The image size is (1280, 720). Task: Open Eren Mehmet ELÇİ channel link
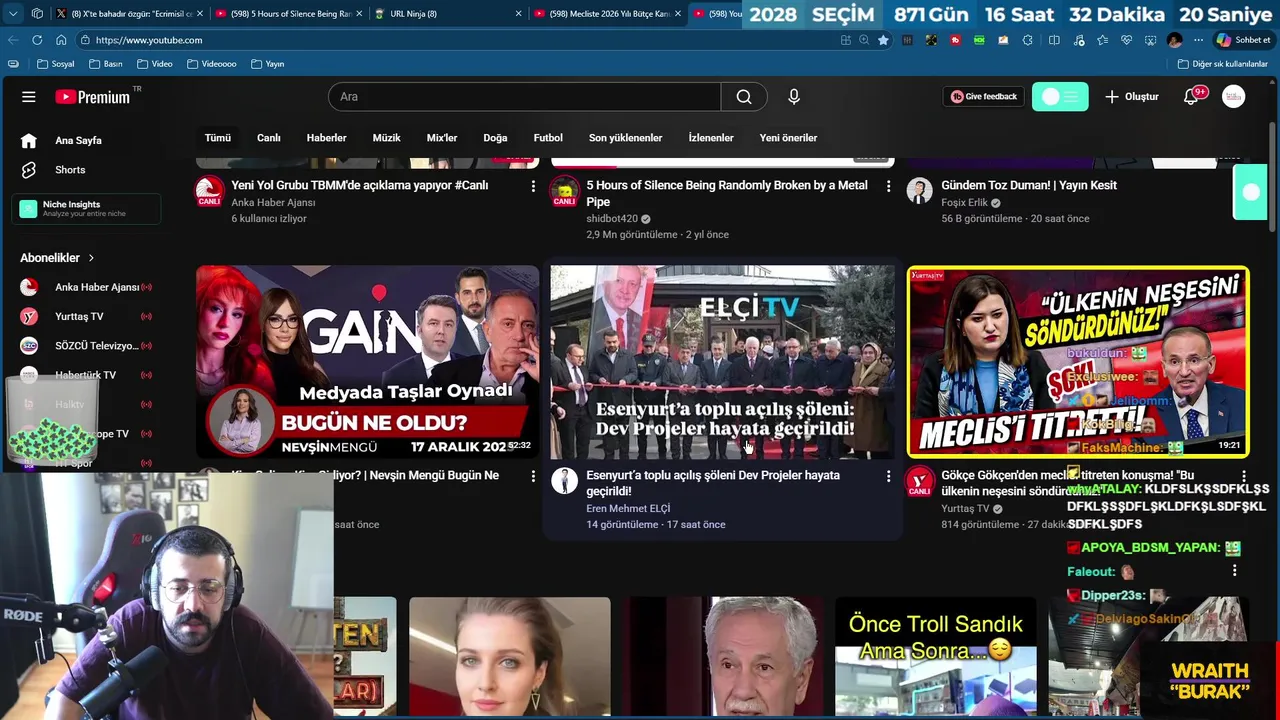pyautogui.click(x=628, y=509)
